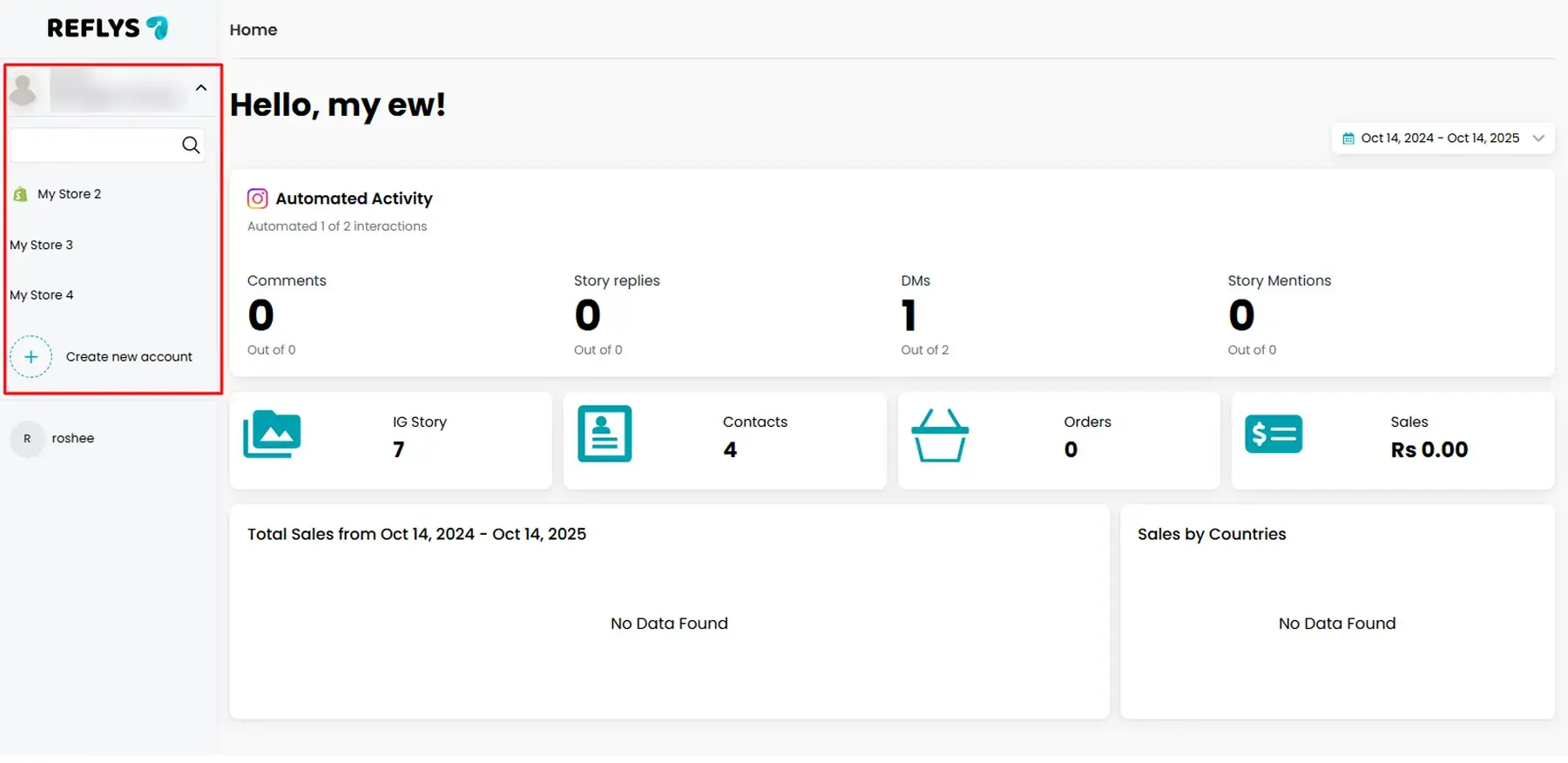Image resolution: width=1568 pixels, height=763 pixels.
Task: Open the roshee user profile
Action: (x=72, y=438)
